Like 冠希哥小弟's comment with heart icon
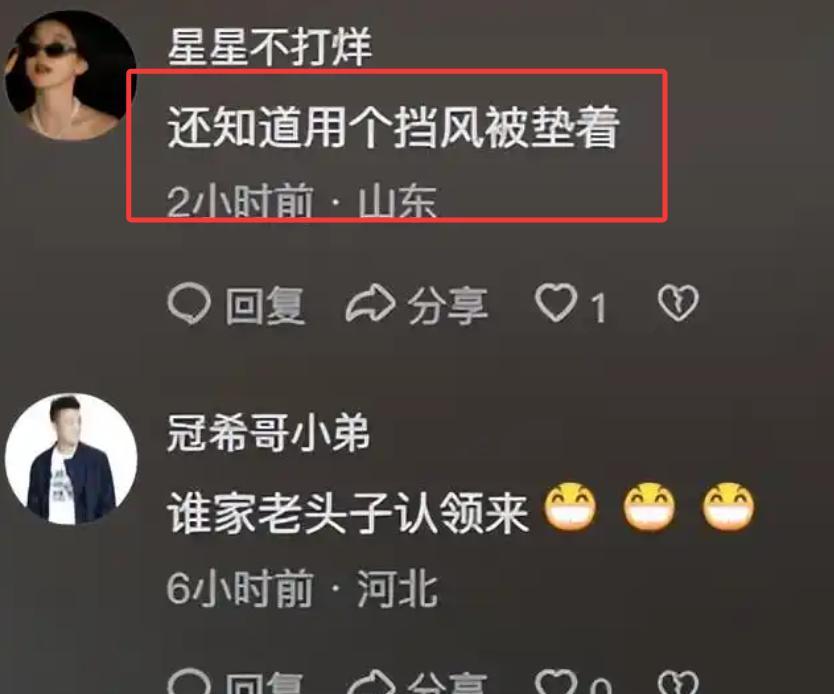The width and height of the screenshot is (834, 694). 556,682
